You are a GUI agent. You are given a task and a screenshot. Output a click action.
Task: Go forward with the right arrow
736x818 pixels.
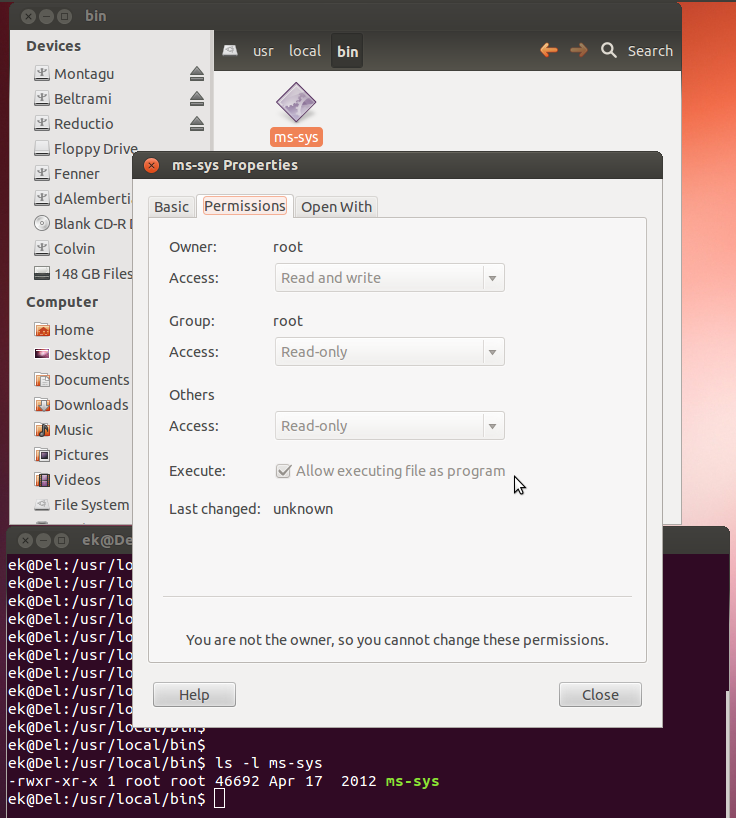578,50
